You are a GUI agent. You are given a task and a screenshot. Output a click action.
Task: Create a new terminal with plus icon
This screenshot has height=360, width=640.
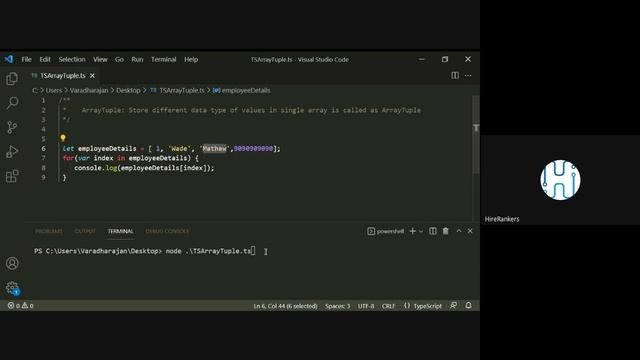413,231
